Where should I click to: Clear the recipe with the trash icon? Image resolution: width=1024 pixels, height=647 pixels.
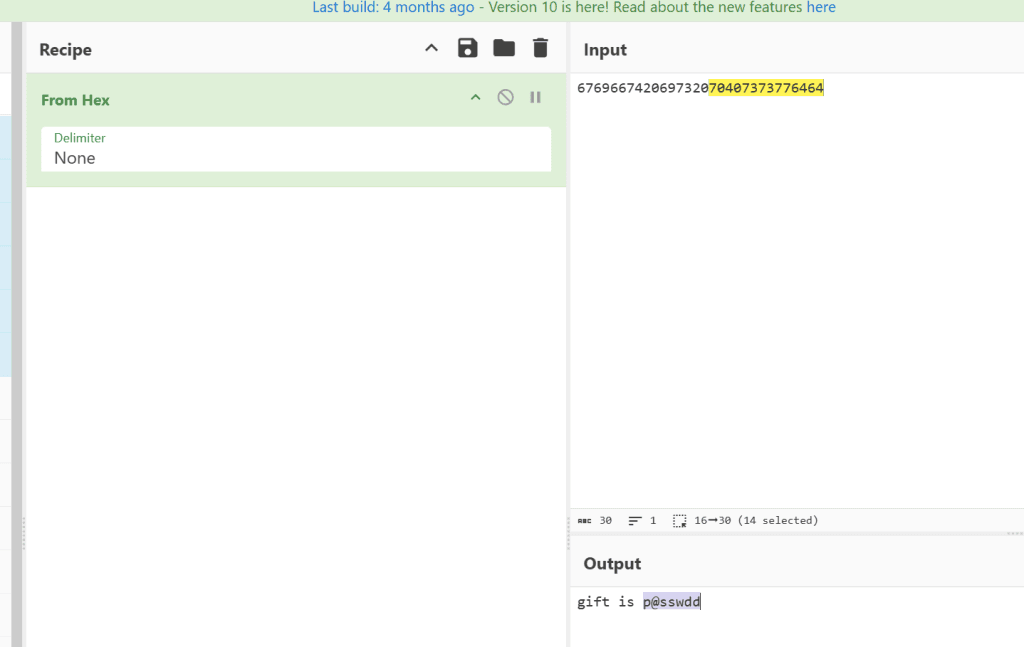[540, 48]
